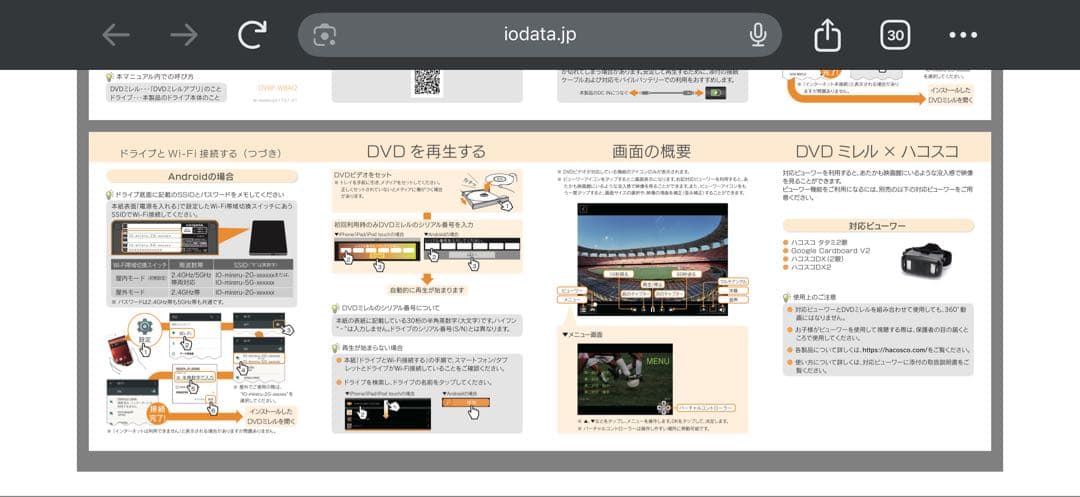Tap the QR code image in the manual

[427, 82]
